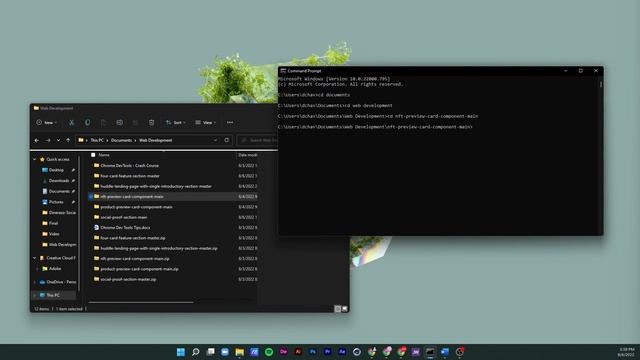The width and height of the screenshot is (640, 360).
Task: Select huddle-landing-page-with-single-introductory-section-master folder
Action: pyautogui.click(x=156, y=186)
